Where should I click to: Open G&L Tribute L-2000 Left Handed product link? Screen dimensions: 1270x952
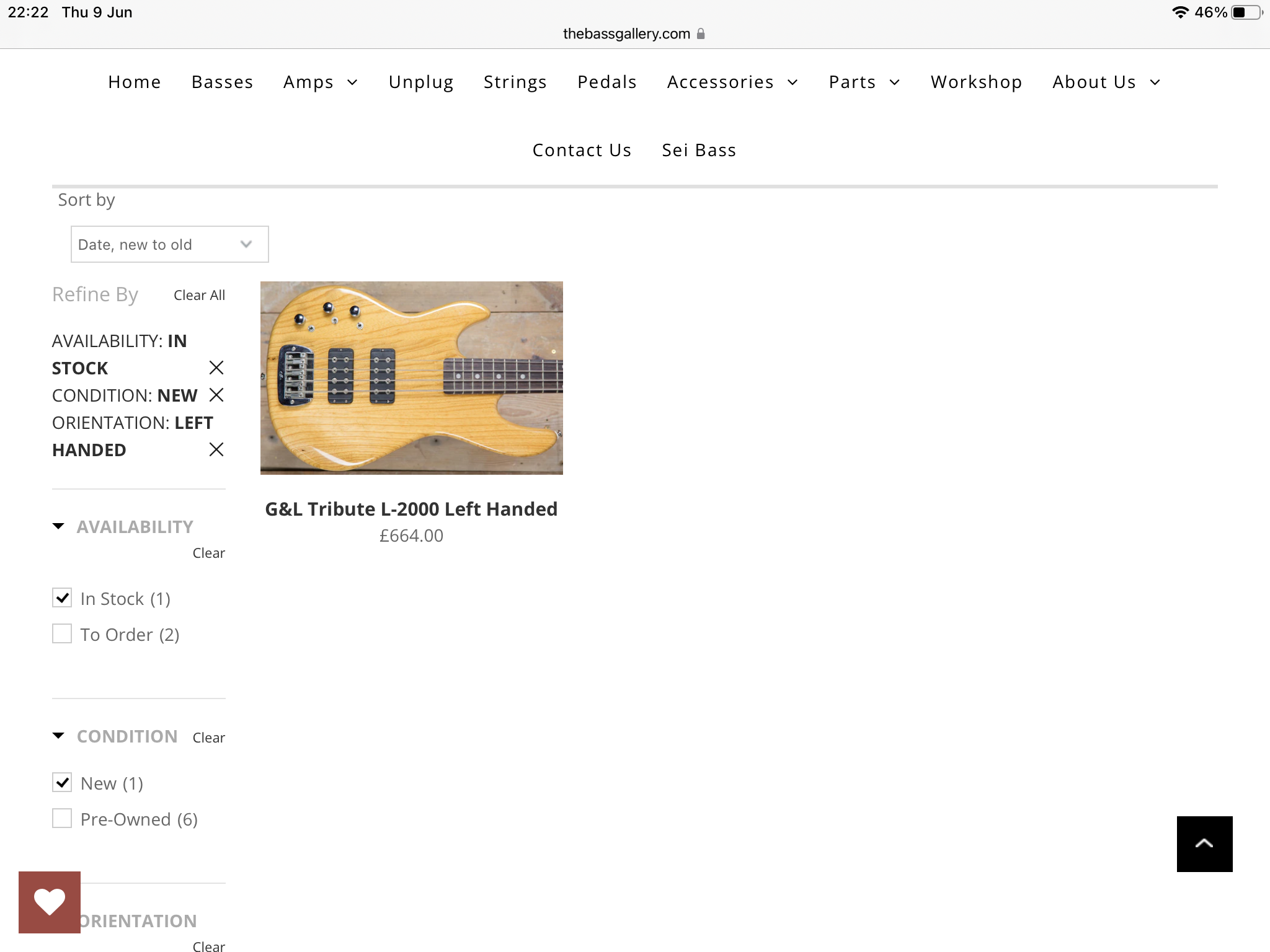[x=411, y=509]
